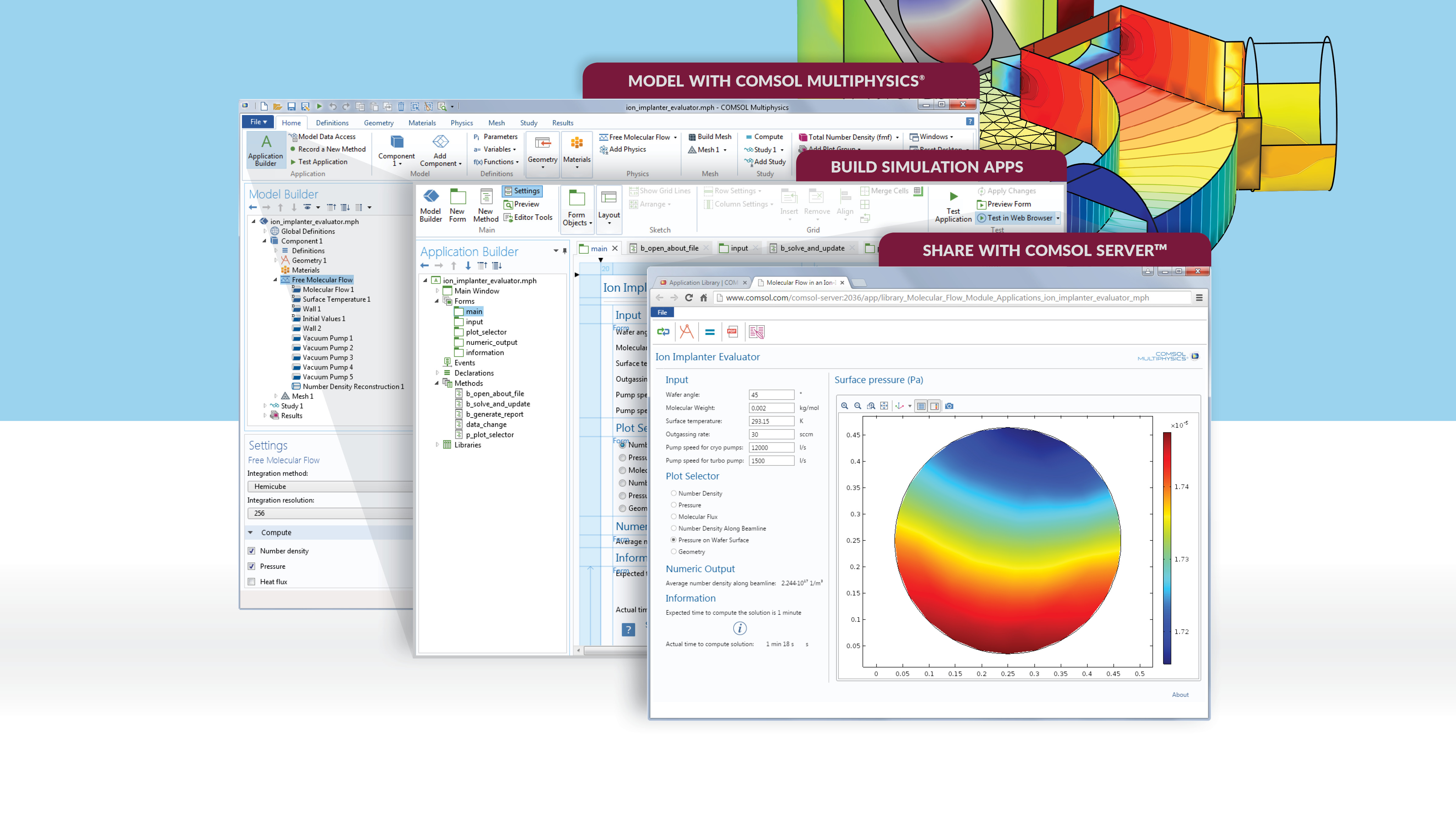
Task: Open the b_solve_and_update editor tab
Action: tap(812, 248)
